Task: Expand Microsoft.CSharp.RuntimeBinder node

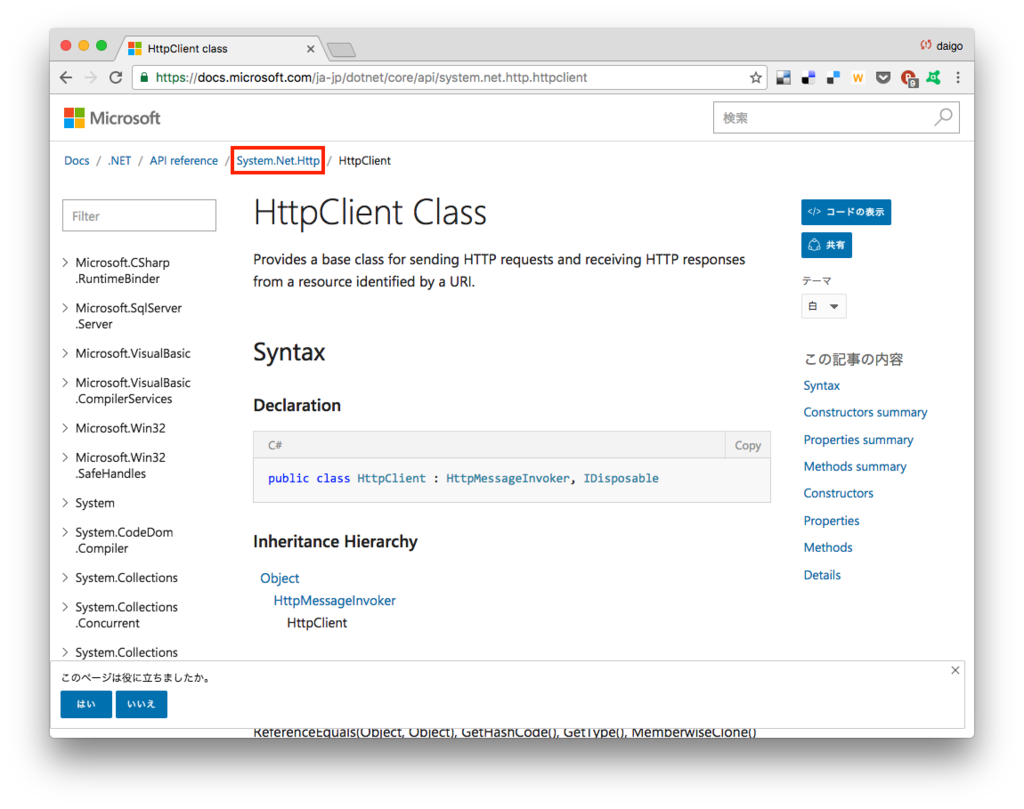Action: point(65,262)
